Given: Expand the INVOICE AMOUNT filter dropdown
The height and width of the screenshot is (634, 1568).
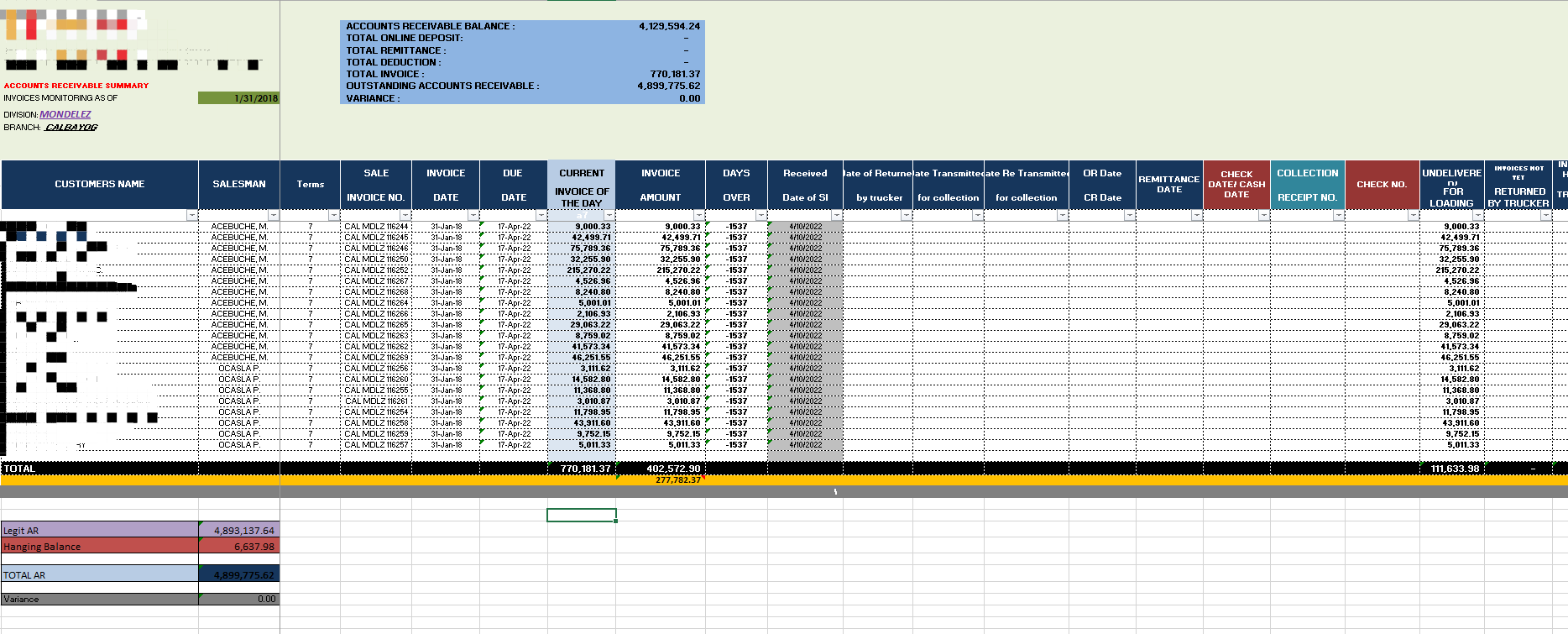Looking at the screenshot, I should coord(699,216).
